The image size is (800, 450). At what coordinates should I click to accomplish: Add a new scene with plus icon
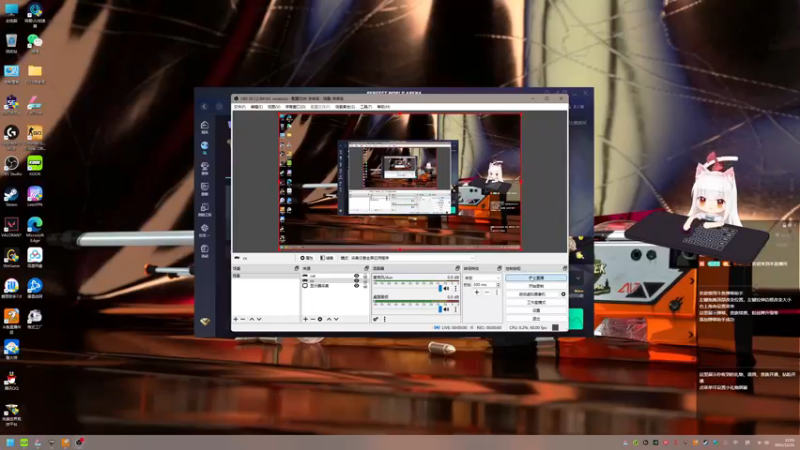point(236,319)
